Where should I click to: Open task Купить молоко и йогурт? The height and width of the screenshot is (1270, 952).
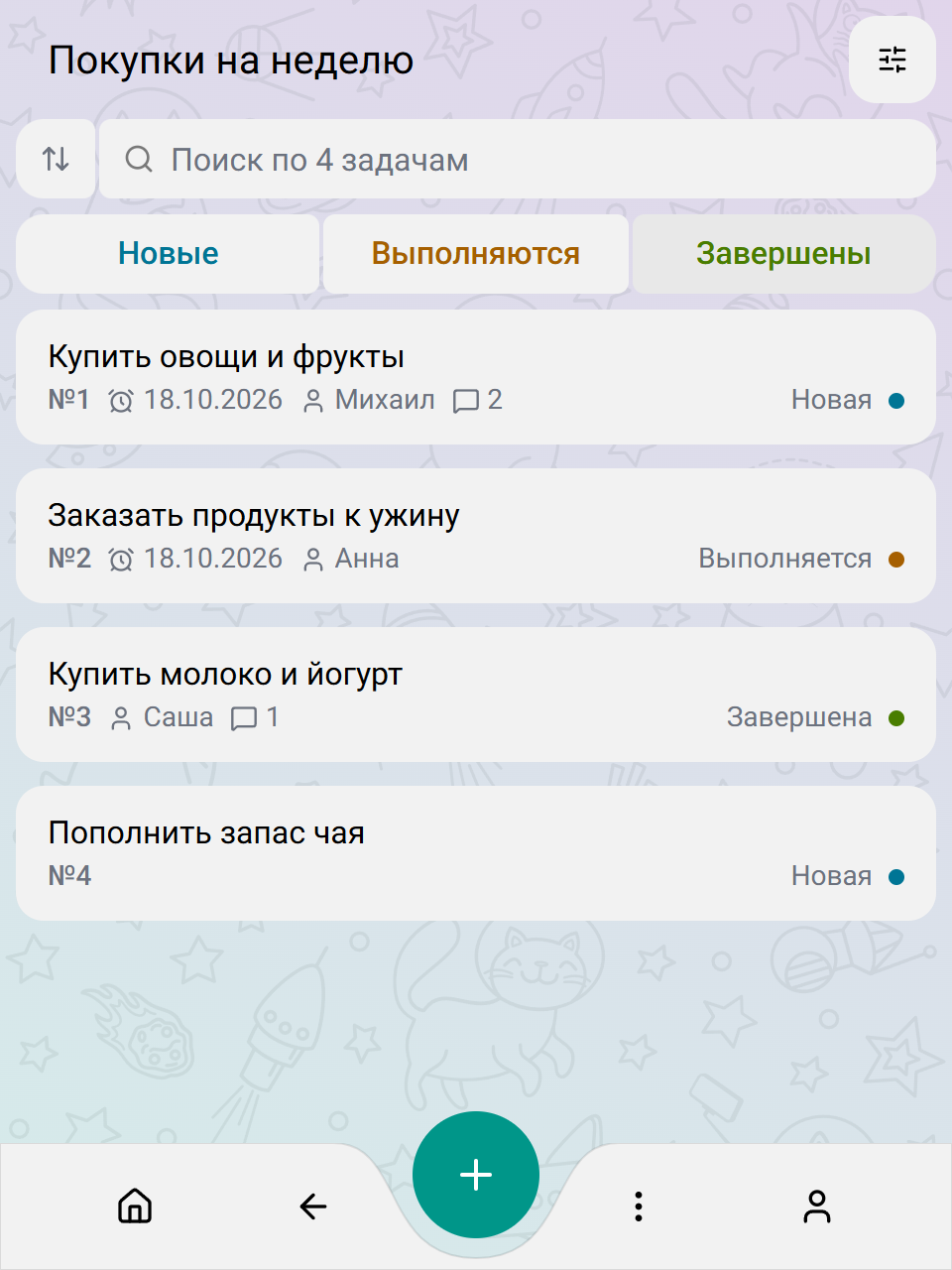click(476, 695)
